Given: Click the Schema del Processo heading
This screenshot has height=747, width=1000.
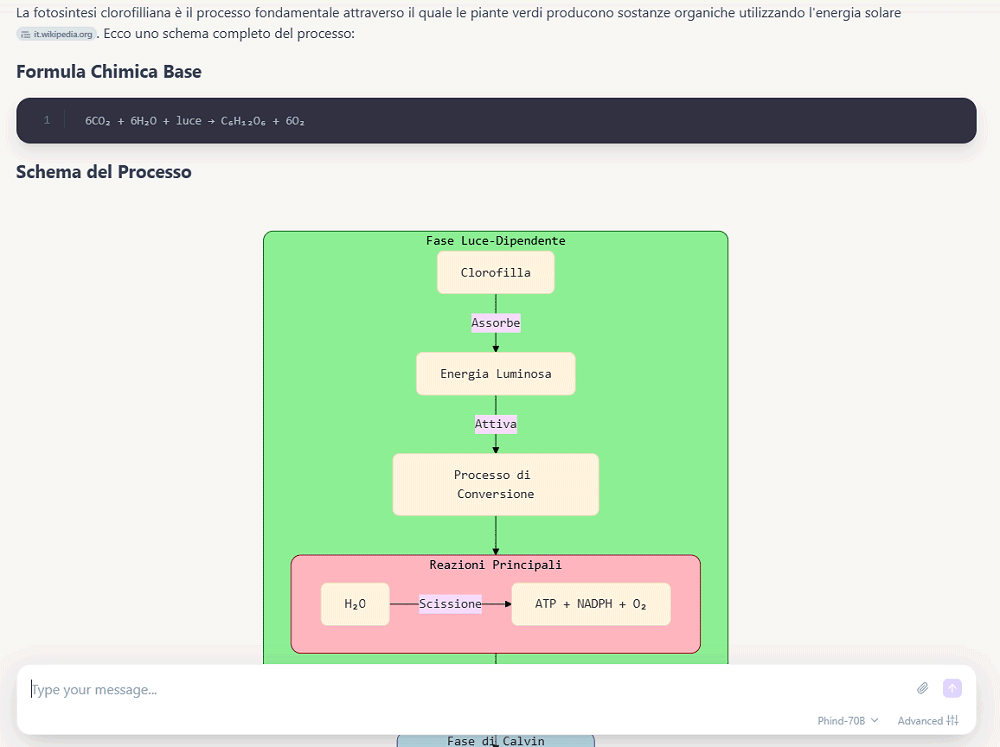Looking at the screenshot, I should point(103,172).
